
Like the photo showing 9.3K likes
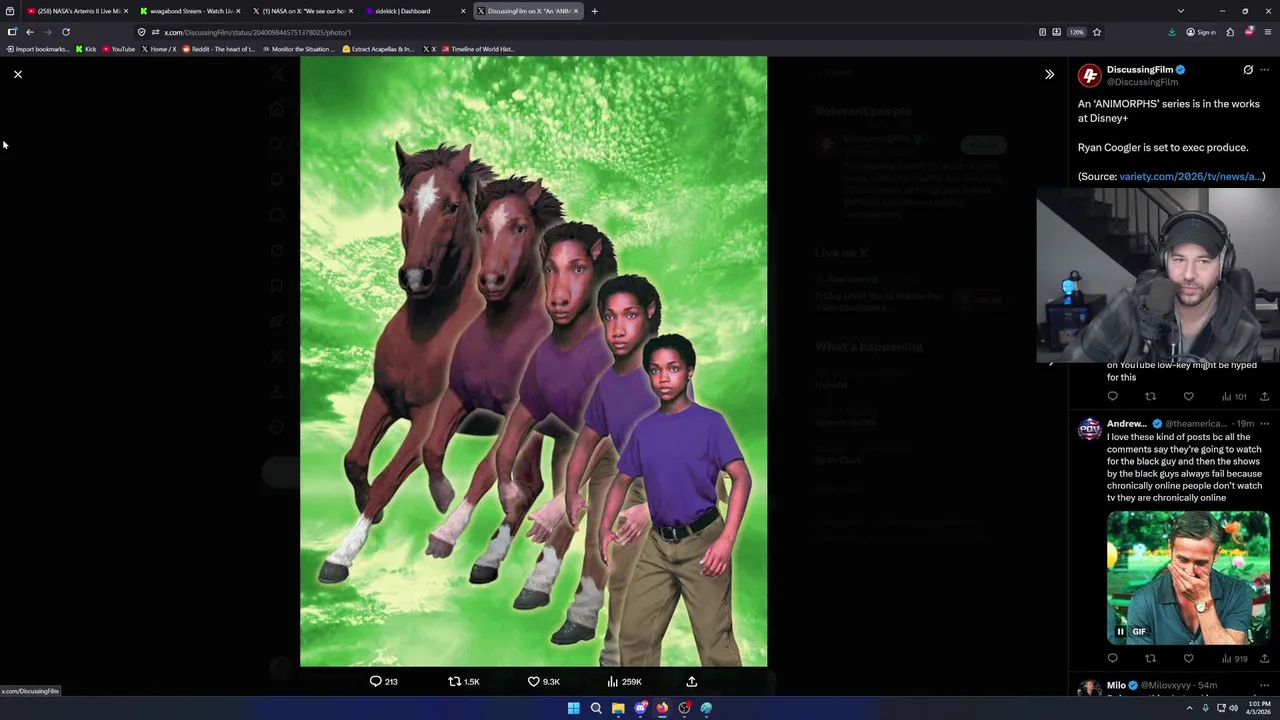[x=544, y=681]
